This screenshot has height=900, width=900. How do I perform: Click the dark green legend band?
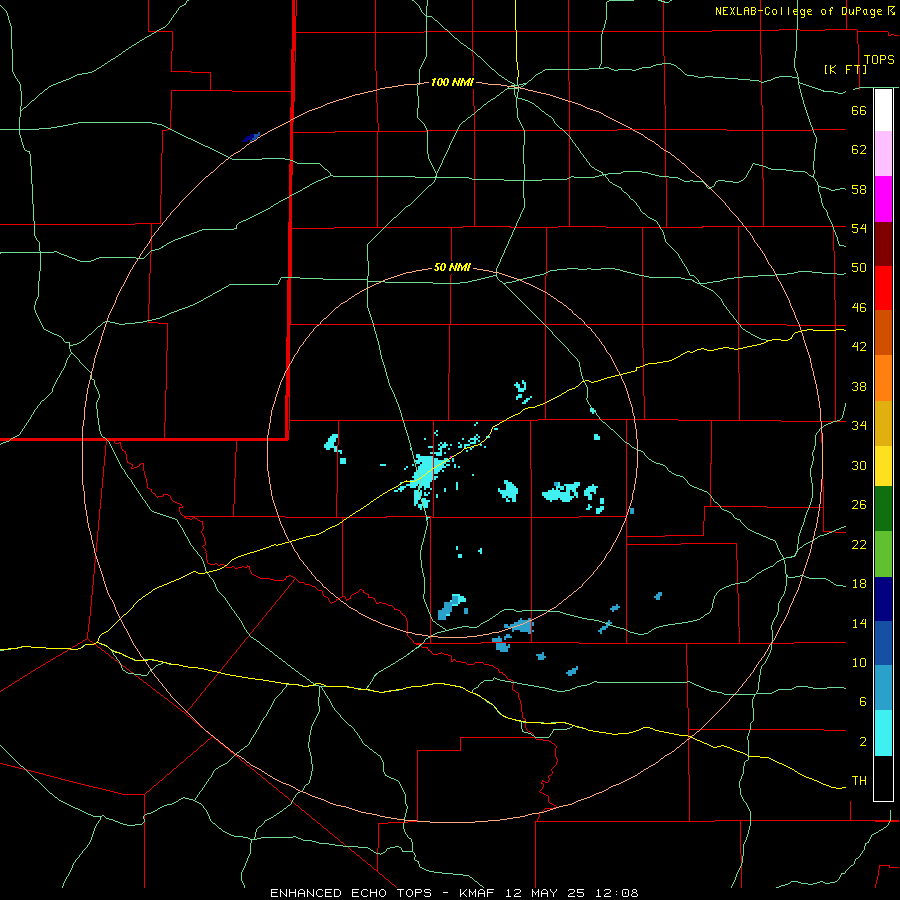point(883,509)
